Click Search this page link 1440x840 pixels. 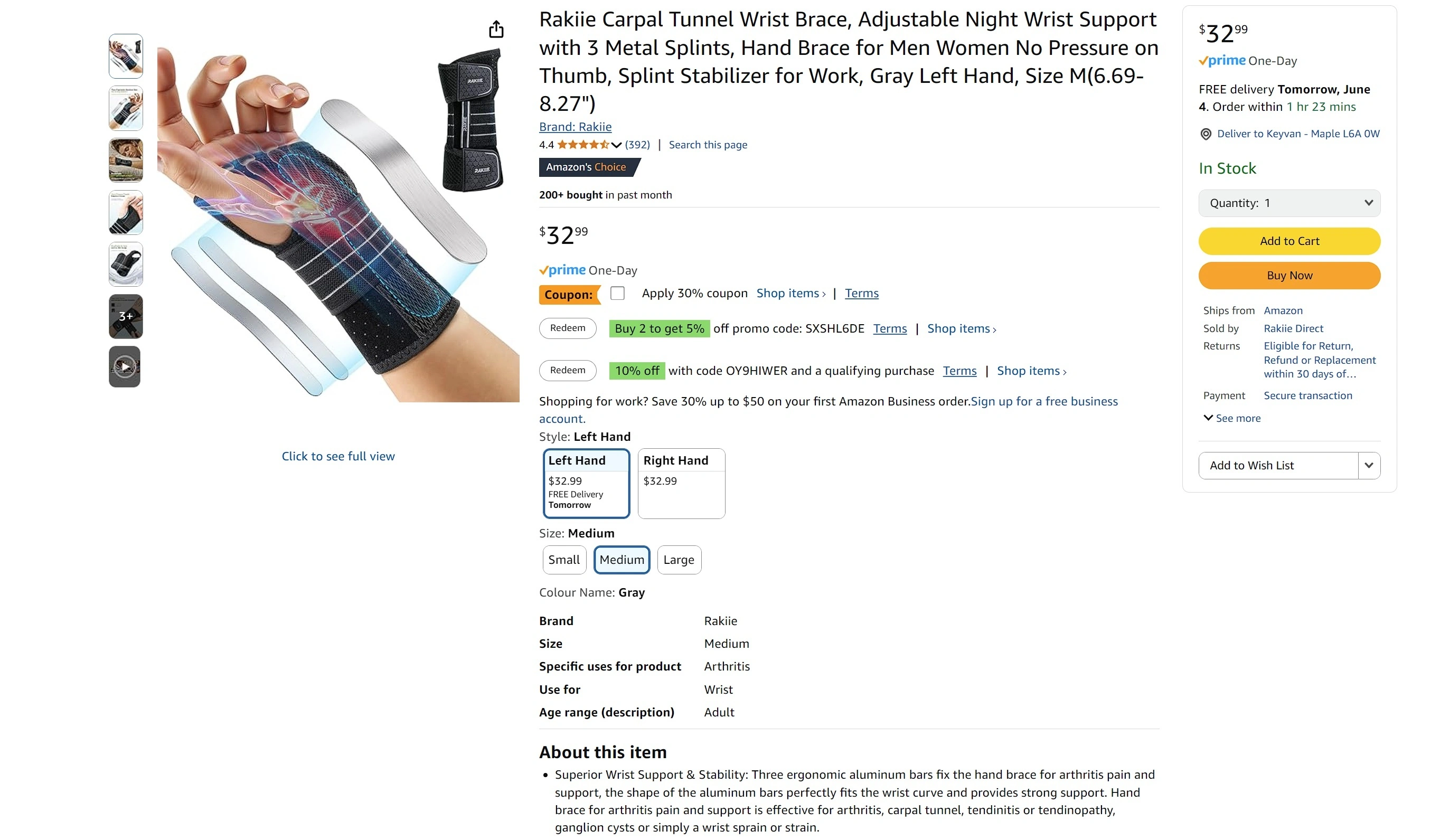(x=708, y=145)
